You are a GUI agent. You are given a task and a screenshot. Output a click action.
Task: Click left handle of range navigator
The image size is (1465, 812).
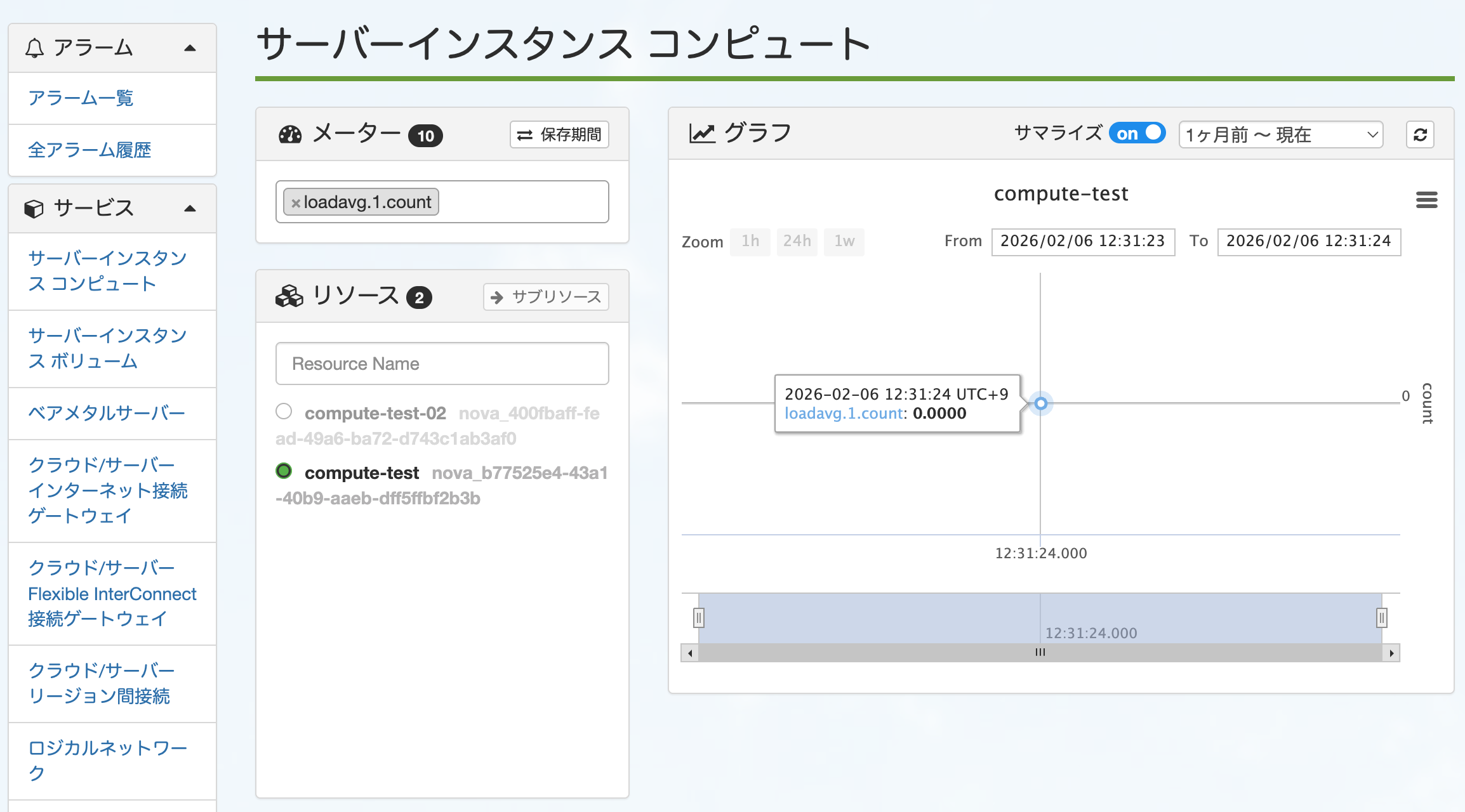[x=698, y=617]
